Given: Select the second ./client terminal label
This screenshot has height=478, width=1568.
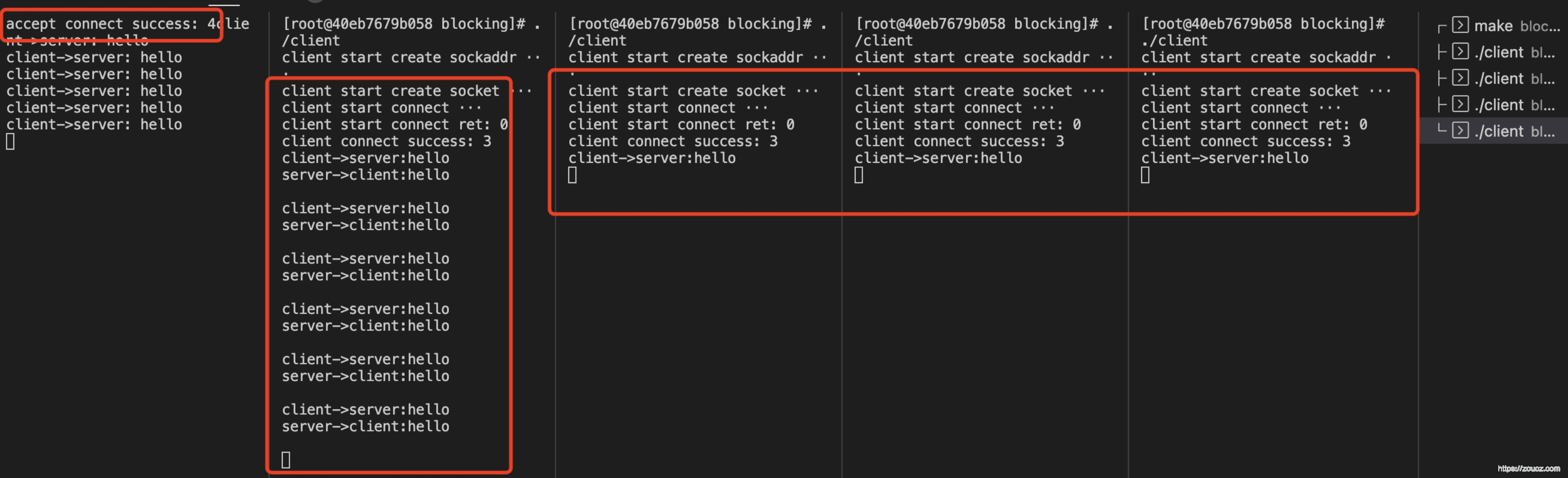Looking at the screenshot, I should [x=1499, y=78].
